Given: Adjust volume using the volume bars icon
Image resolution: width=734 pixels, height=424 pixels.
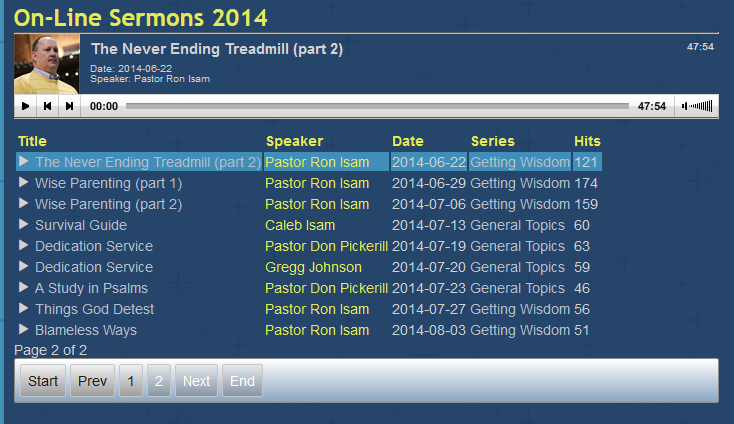Looking at the screenshot, I should pyautogui.click(x=697, y=106).
